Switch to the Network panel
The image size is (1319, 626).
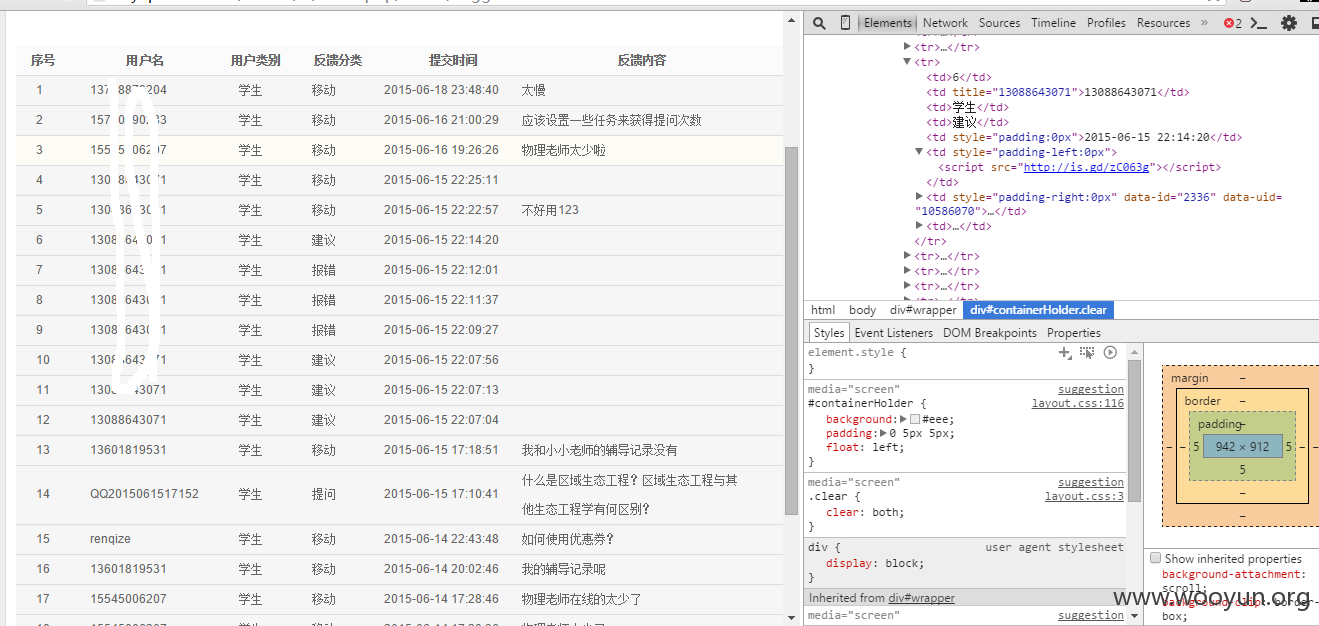click(x=945, y=23)
